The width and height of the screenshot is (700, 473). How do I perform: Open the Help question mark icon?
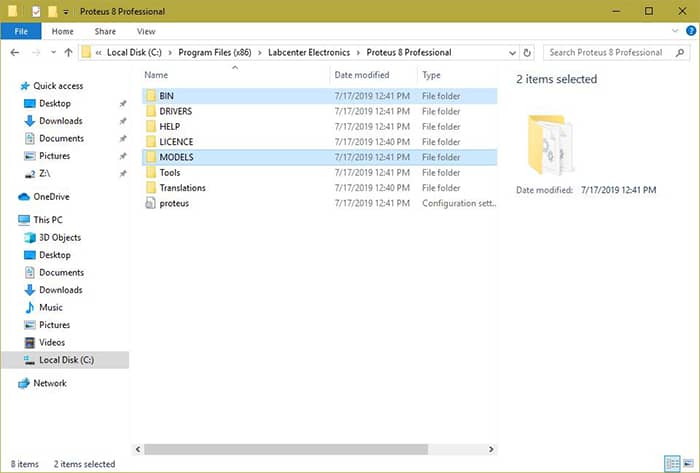[691, 31]
